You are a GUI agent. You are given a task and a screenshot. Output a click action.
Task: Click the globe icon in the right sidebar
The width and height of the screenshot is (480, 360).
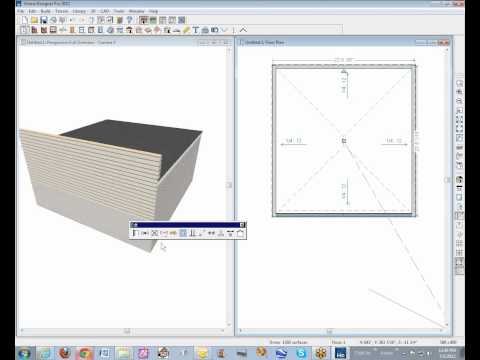pyautogui.click(x=459, y=180)
